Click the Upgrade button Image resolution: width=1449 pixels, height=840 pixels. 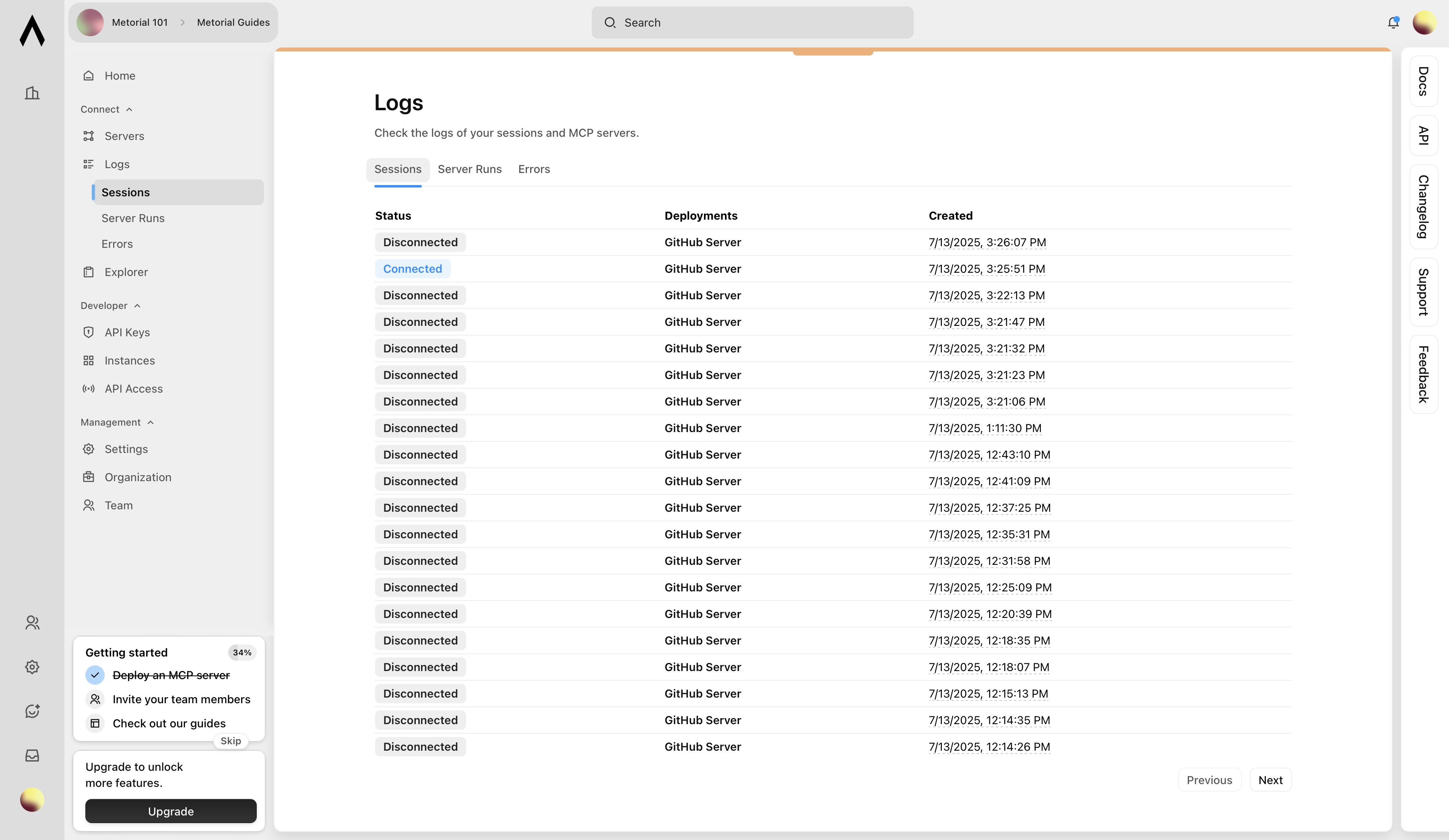click(171, 811)
